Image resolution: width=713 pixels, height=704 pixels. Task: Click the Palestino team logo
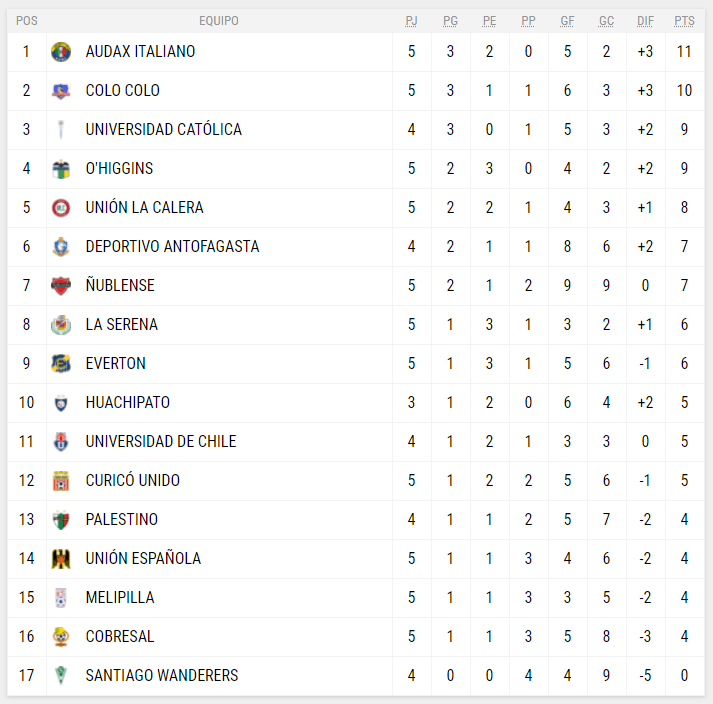(61, 519)
